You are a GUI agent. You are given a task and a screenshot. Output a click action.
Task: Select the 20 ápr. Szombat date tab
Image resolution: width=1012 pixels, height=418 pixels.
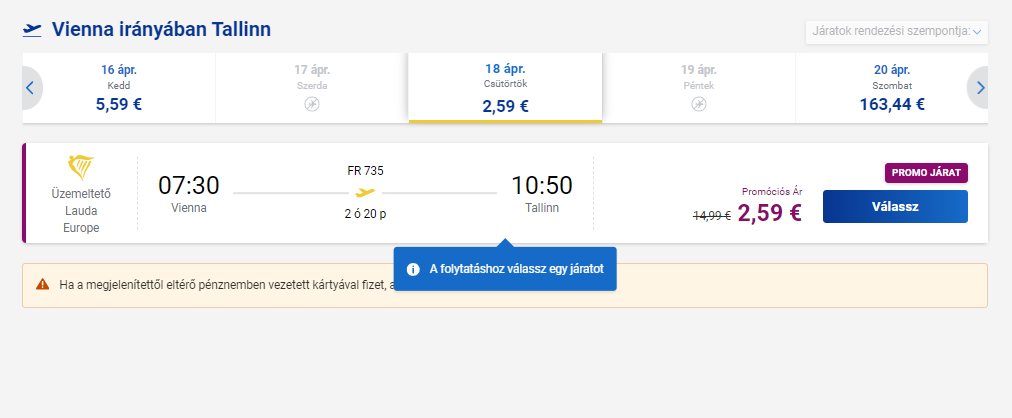click(891, 87)
